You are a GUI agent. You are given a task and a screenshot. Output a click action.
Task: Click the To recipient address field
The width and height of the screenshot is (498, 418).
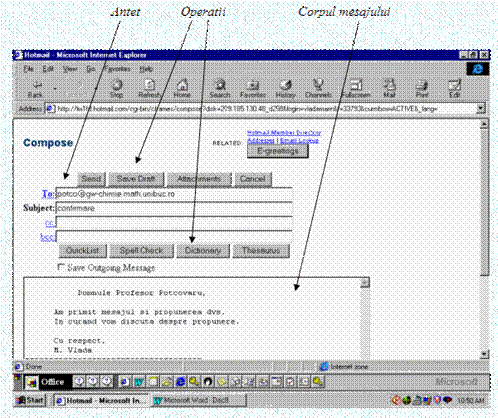click(x=174, y=194)
